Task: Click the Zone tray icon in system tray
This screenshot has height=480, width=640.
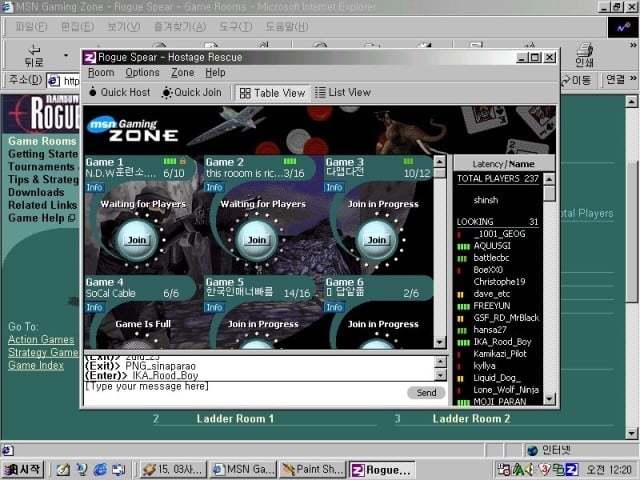Action: point(572,470)
